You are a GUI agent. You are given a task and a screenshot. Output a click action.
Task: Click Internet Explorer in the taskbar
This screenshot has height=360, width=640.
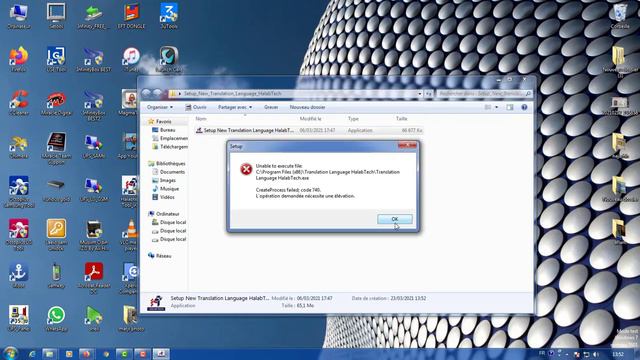click(x=32, y=354)
